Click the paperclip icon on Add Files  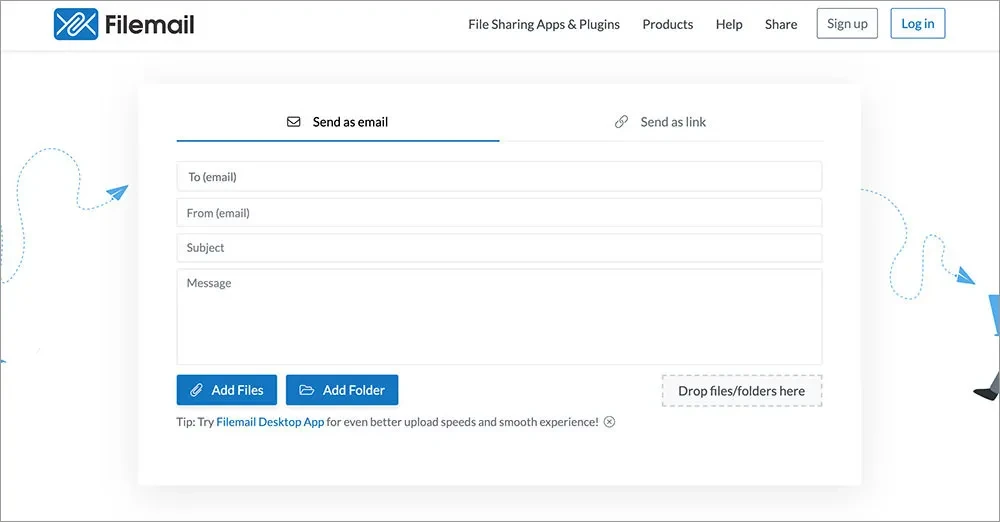[195, 390]
